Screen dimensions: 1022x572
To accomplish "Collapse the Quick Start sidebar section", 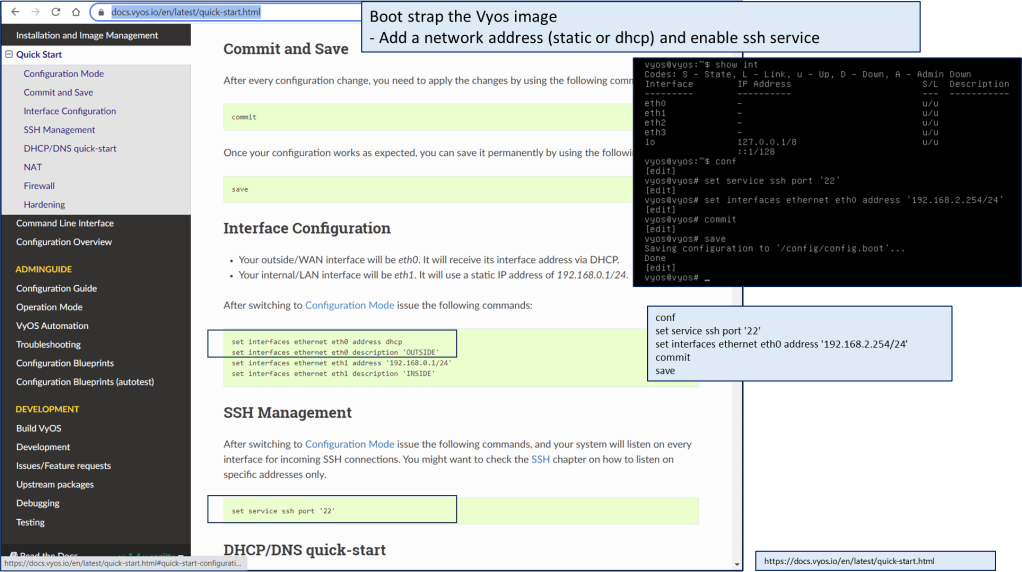I will tap(9, 55).
